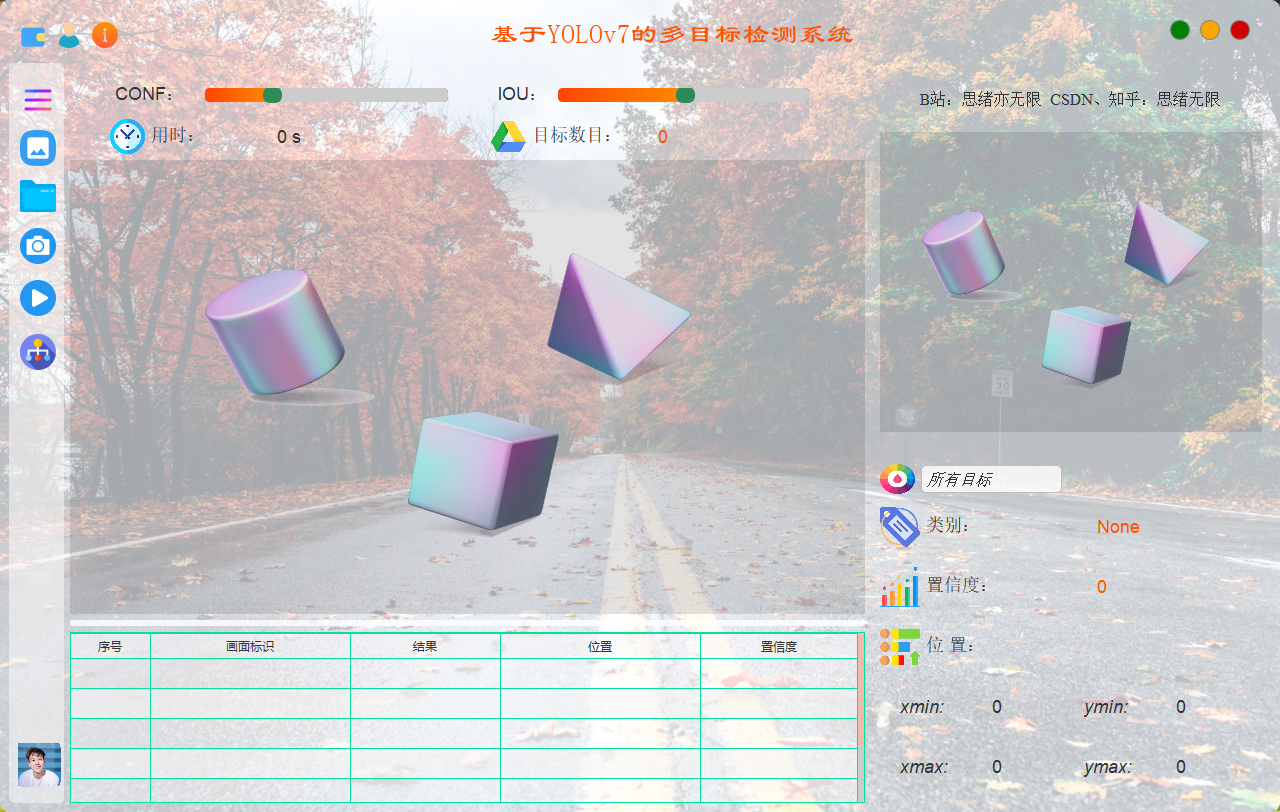This screenshot has width=1280, height=812.
Task: Click the 基于YOLOv7的多目标检测系统 title
Action: point(672,35)
